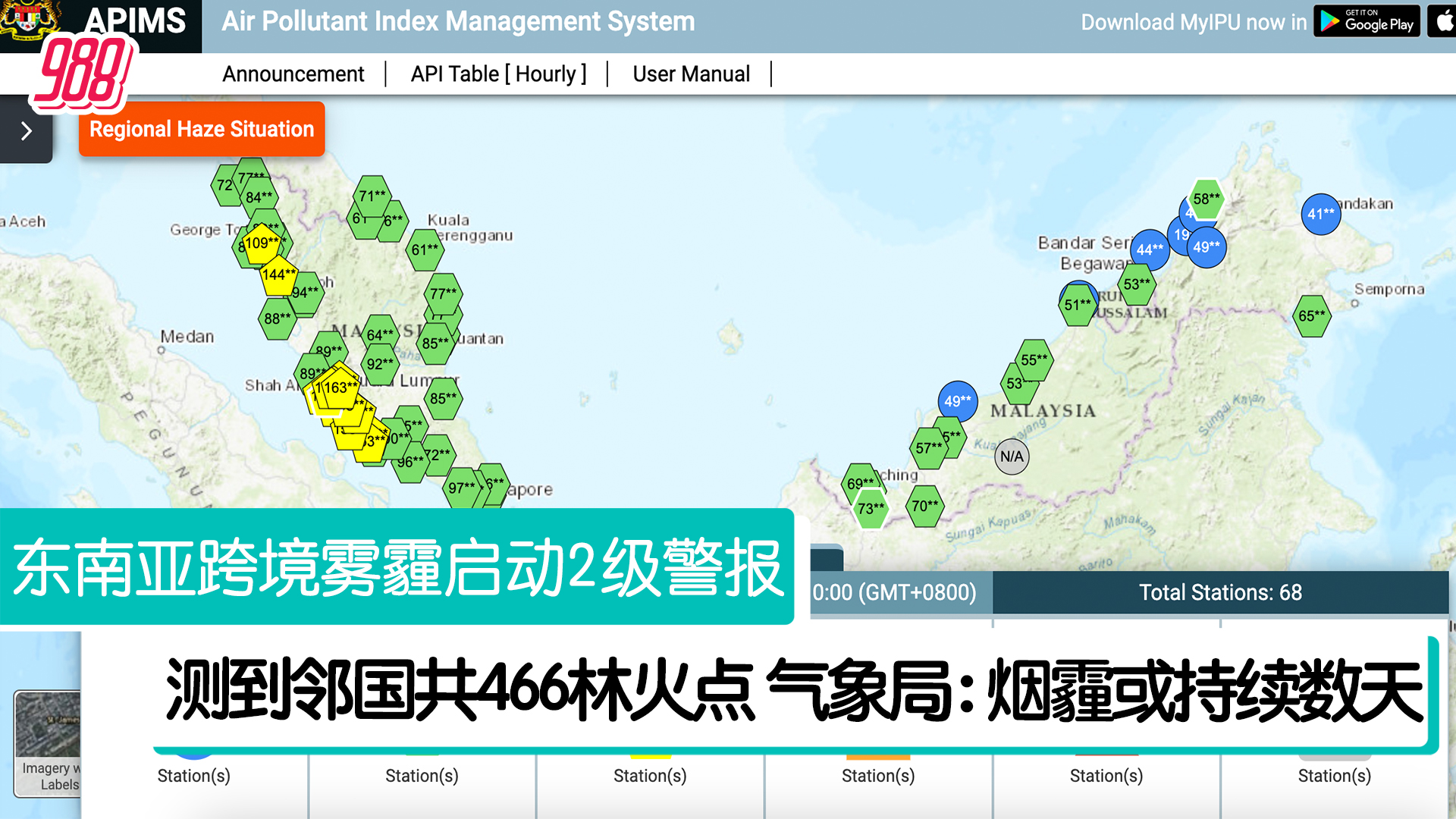Click the Regional Haze Situation button

tap(201, 129)
